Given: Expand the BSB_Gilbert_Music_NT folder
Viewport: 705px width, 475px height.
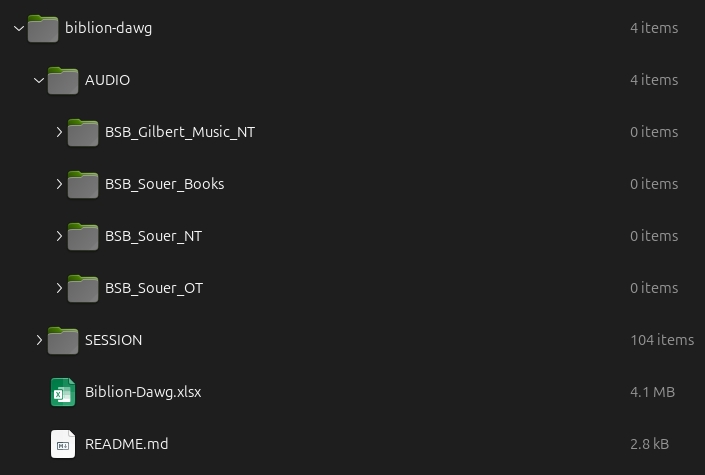Looking at the screenshot, I should tap(59, 132).
